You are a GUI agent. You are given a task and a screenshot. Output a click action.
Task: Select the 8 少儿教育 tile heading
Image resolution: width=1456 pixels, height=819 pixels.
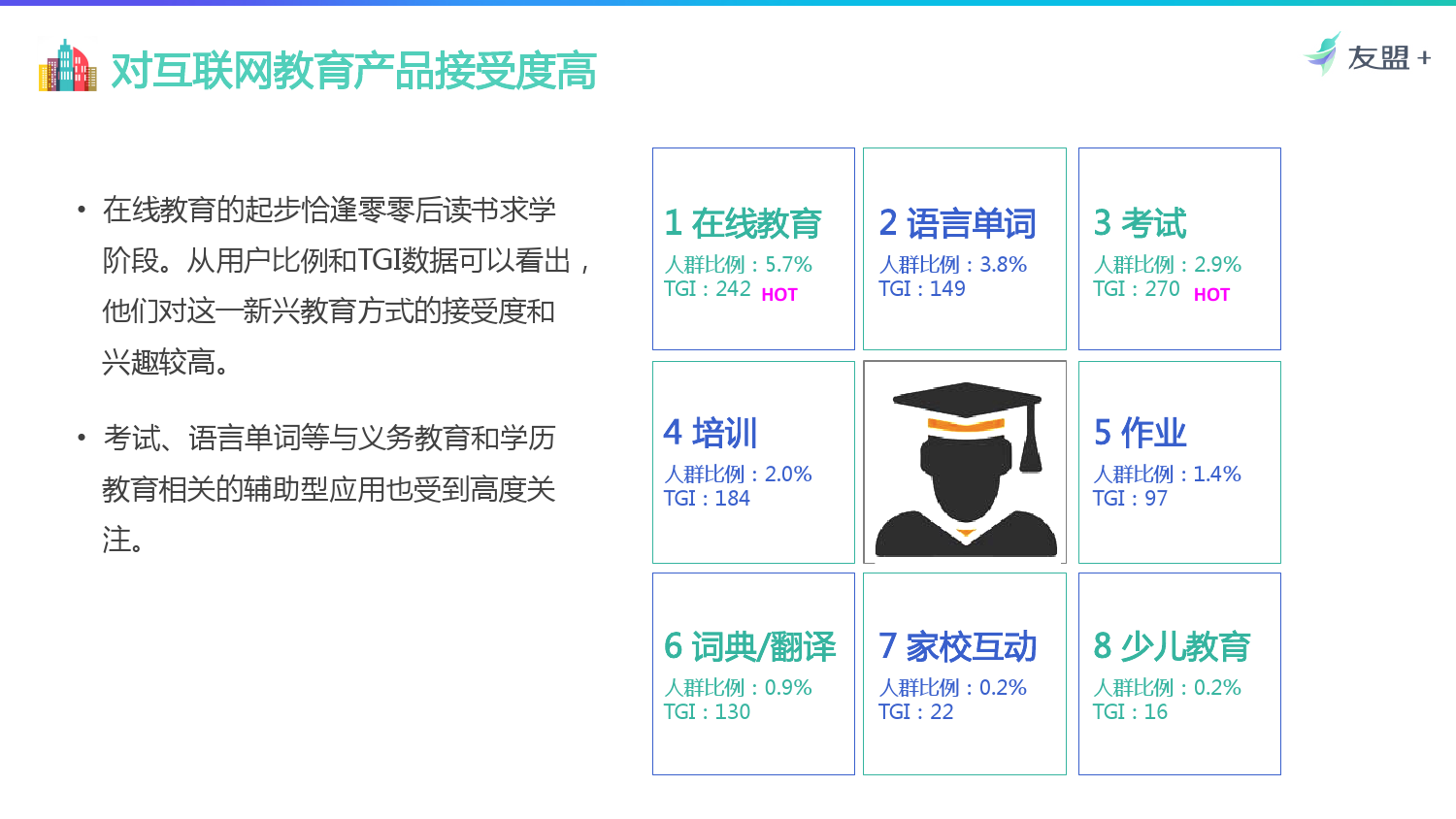point(1172,646)
